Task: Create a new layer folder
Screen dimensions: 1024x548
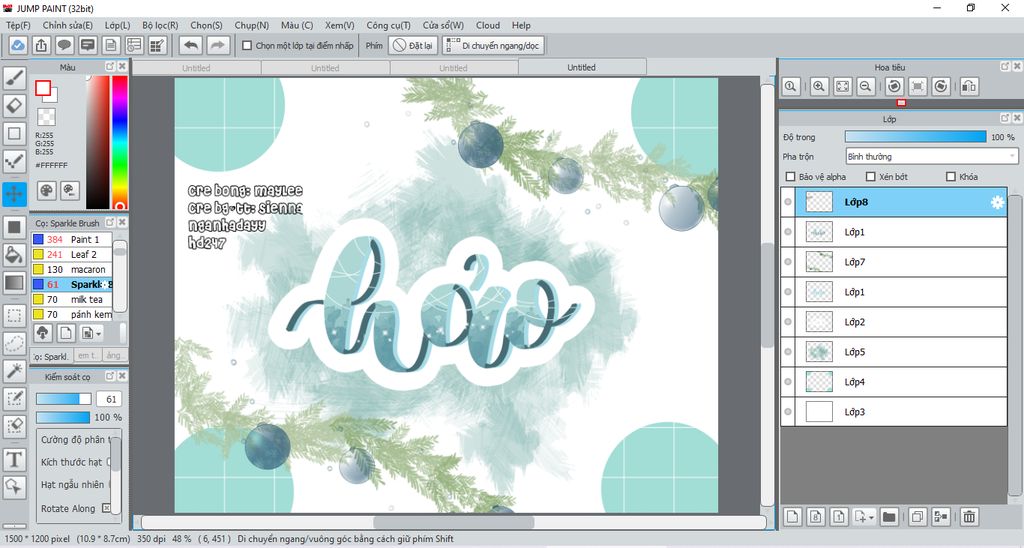Action: pos(889,517)
